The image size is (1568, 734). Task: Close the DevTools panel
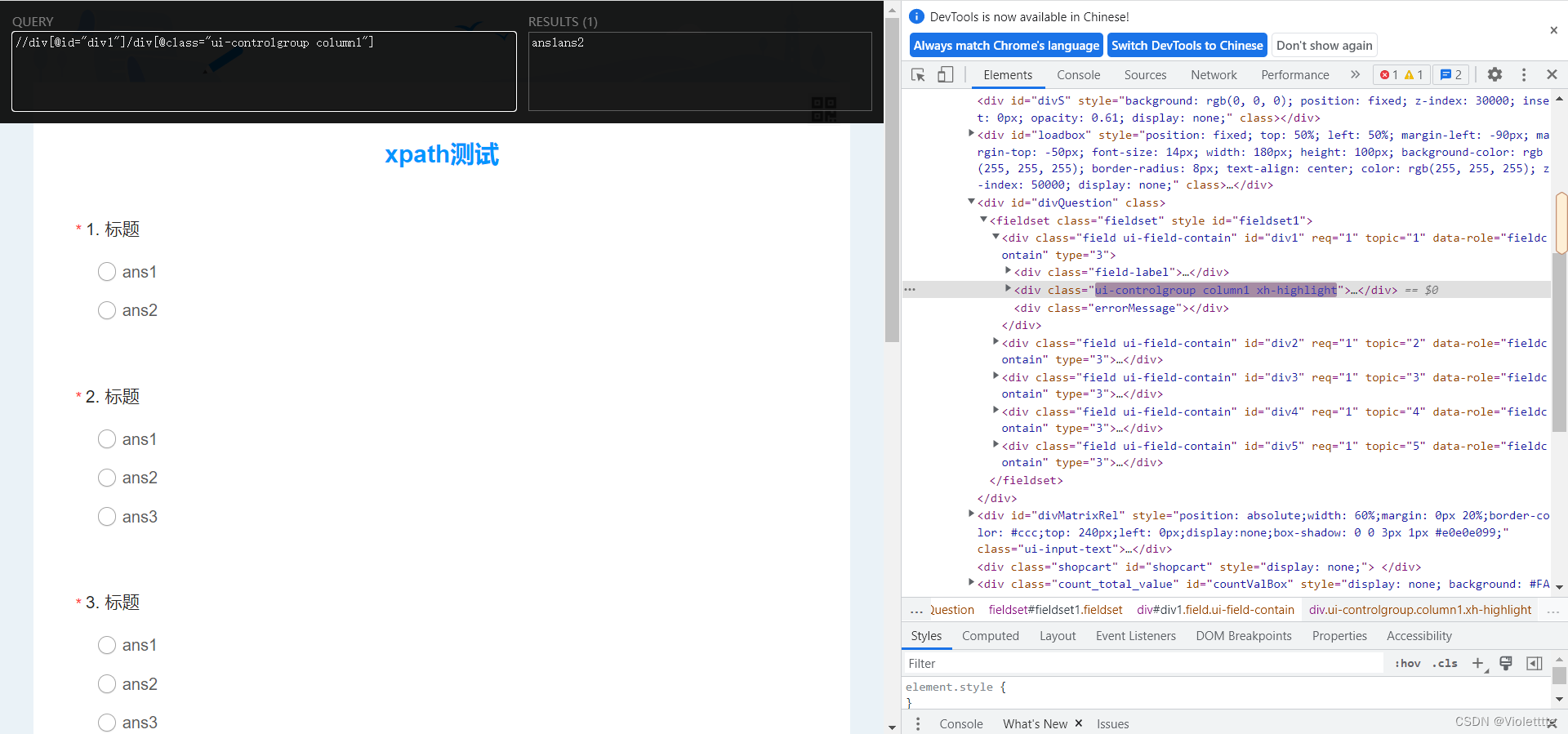tap(1552, 75)
